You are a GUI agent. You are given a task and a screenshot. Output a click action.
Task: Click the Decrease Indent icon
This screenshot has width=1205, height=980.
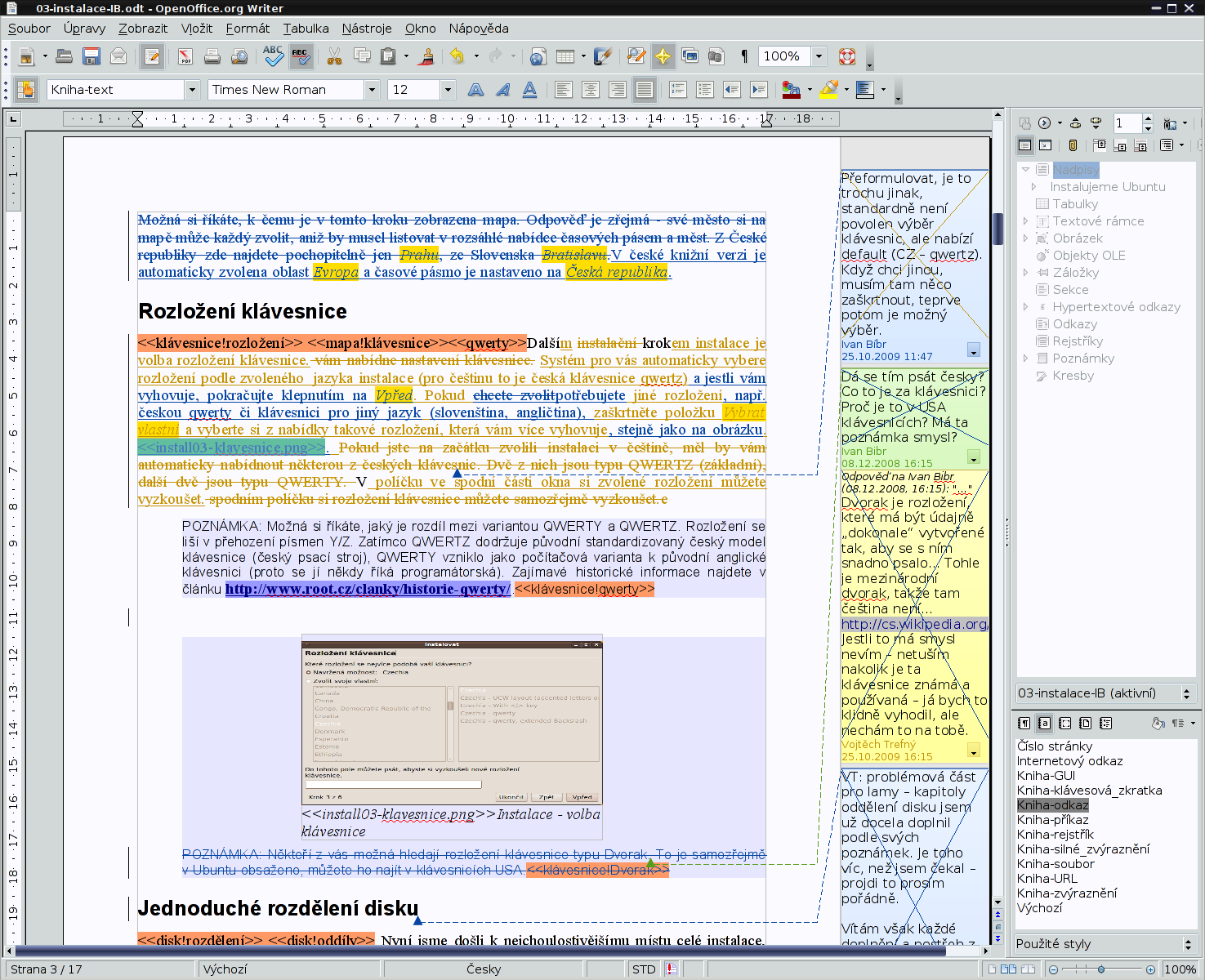(x=732, y=90)
